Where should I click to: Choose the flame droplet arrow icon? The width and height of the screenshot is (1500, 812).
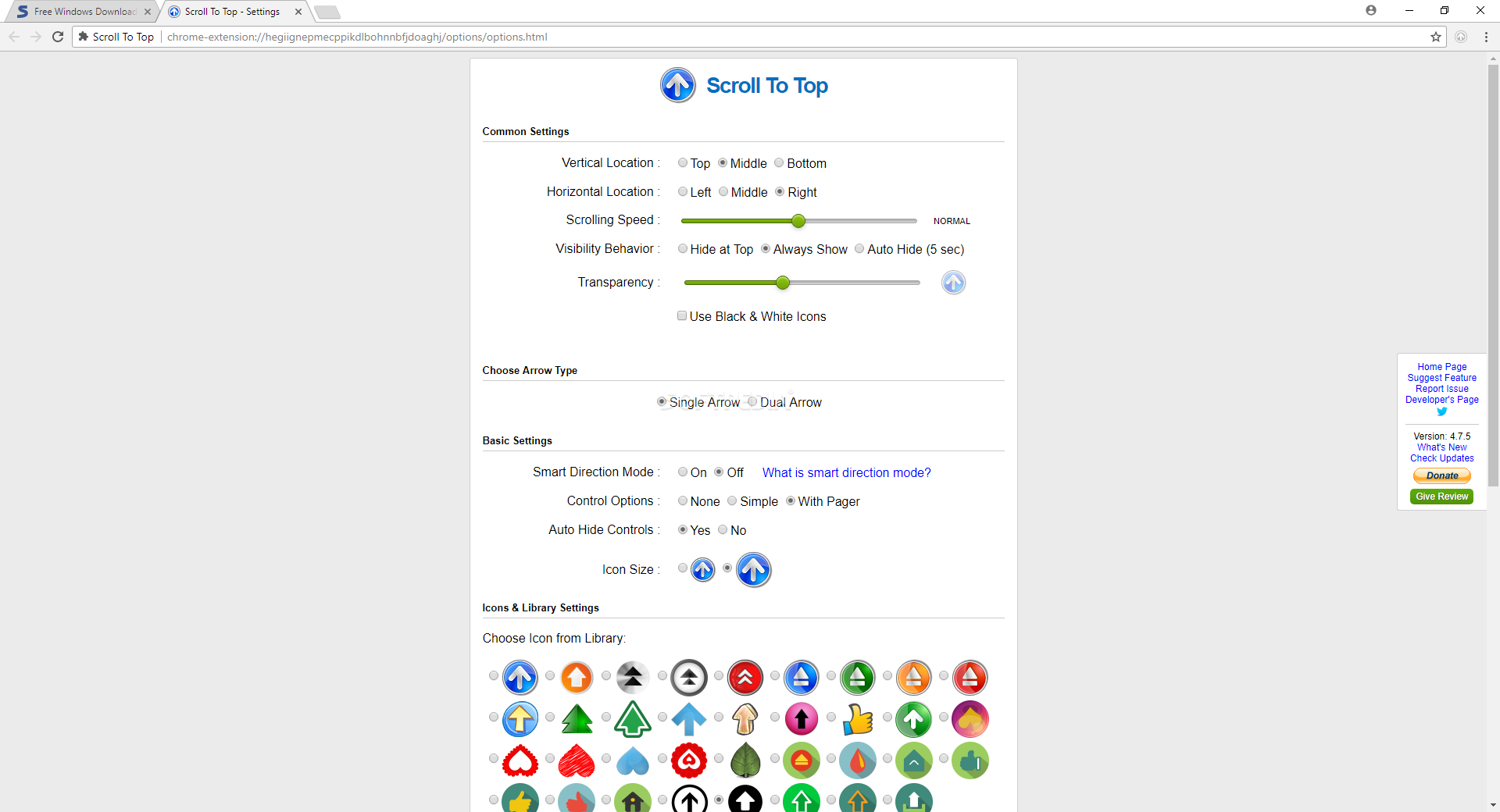pos(858,760)
